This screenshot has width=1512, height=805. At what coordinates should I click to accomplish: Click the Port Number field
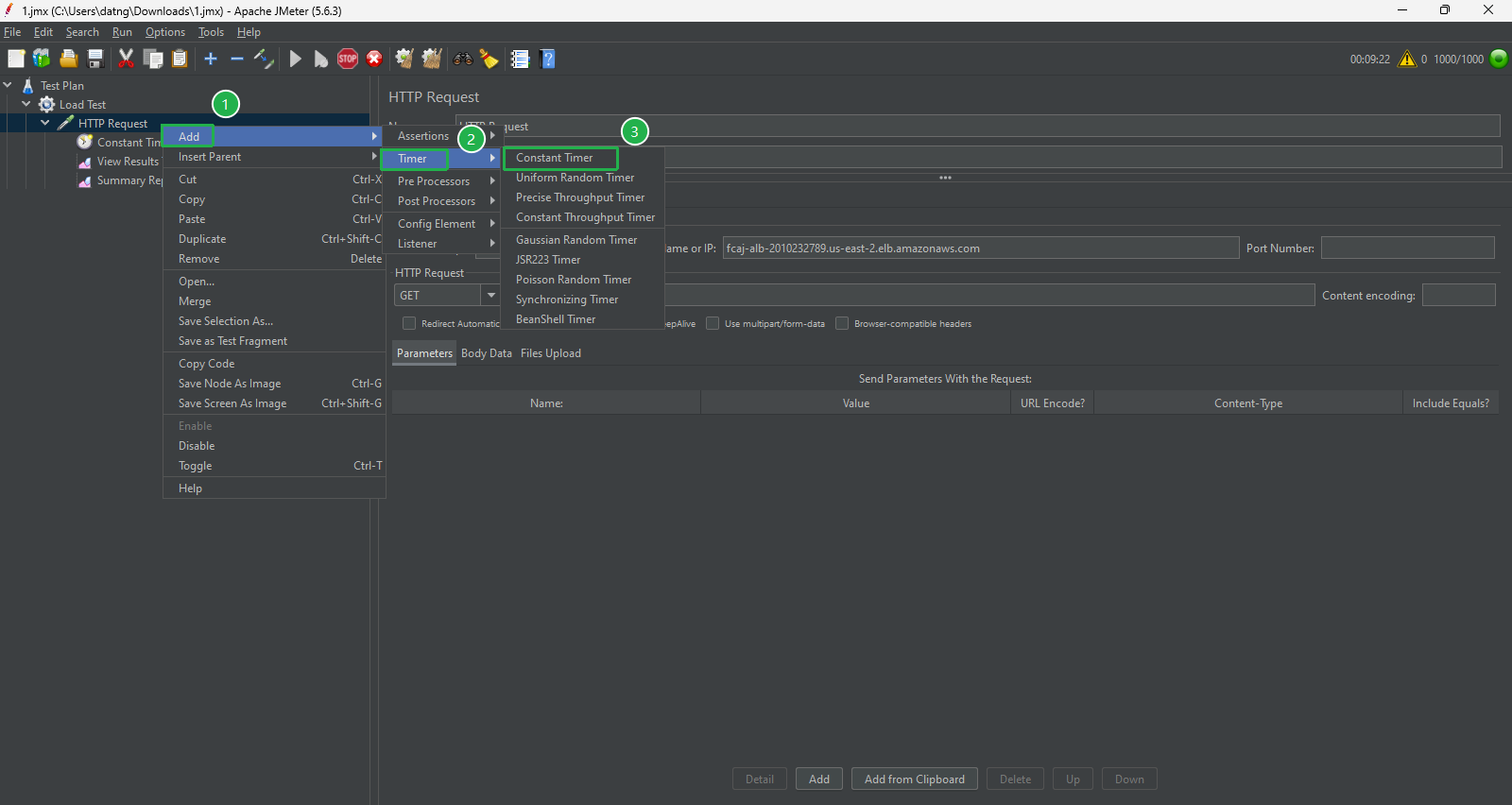1408,248
